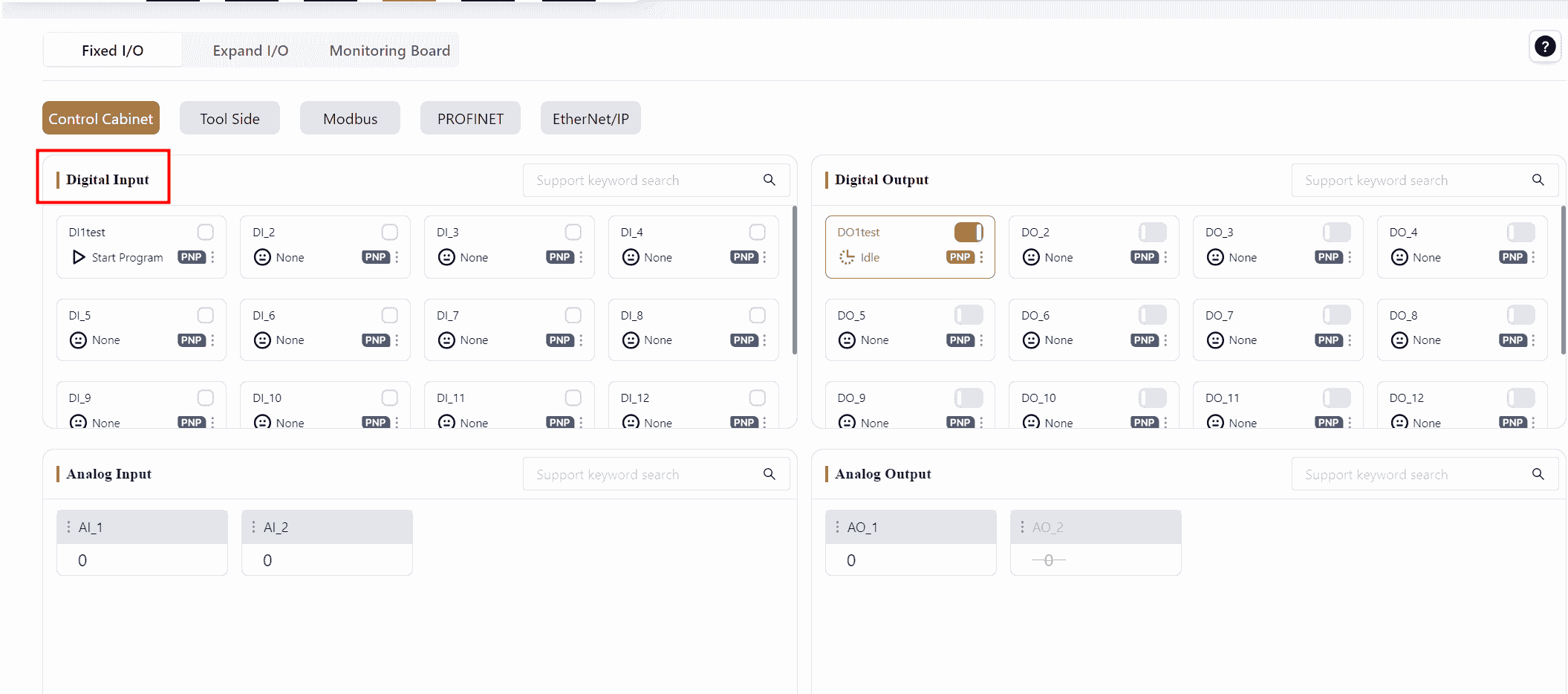The image size is (1568, 694).
Task: Enable the DO_2 output toggle
Action: click(x=1152, y=233)
